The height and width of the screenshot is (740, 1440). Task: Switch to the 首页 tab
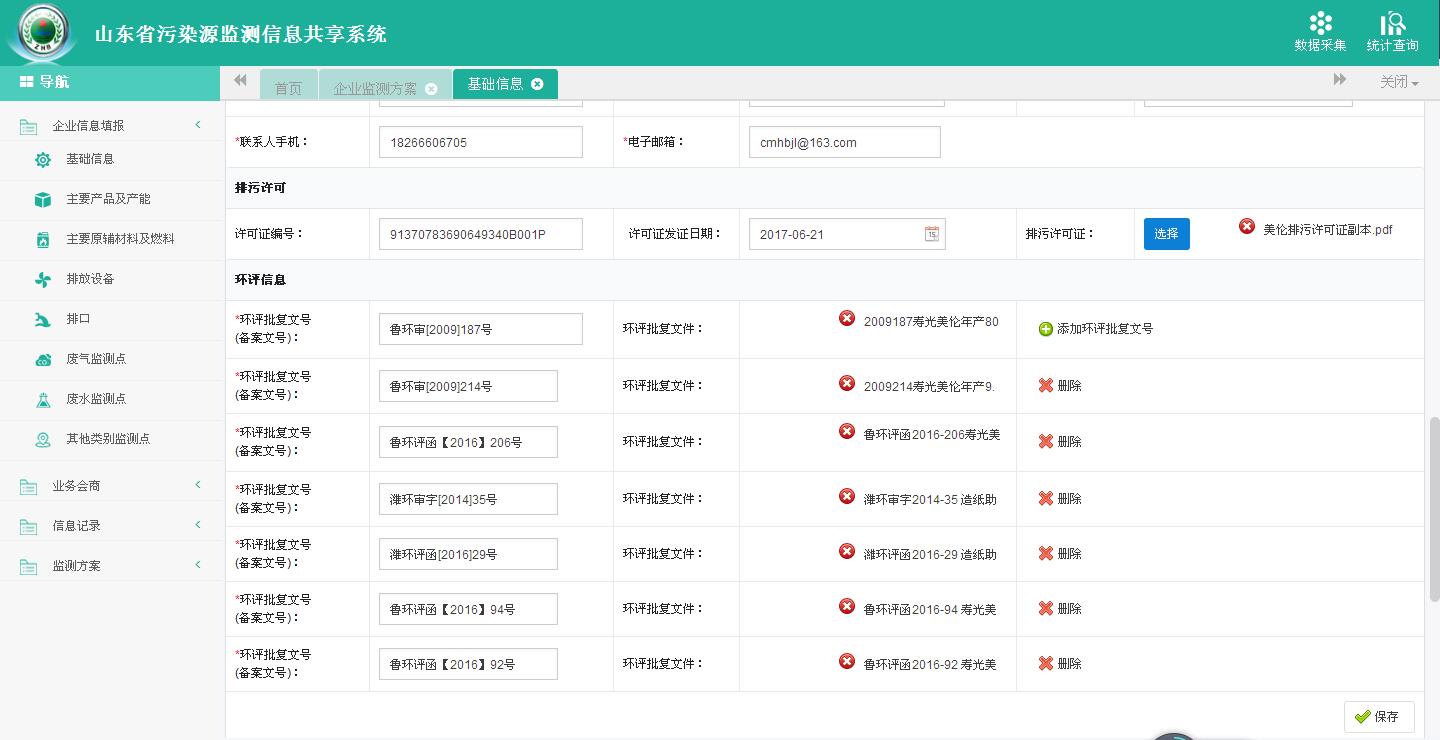coord(288,88)
